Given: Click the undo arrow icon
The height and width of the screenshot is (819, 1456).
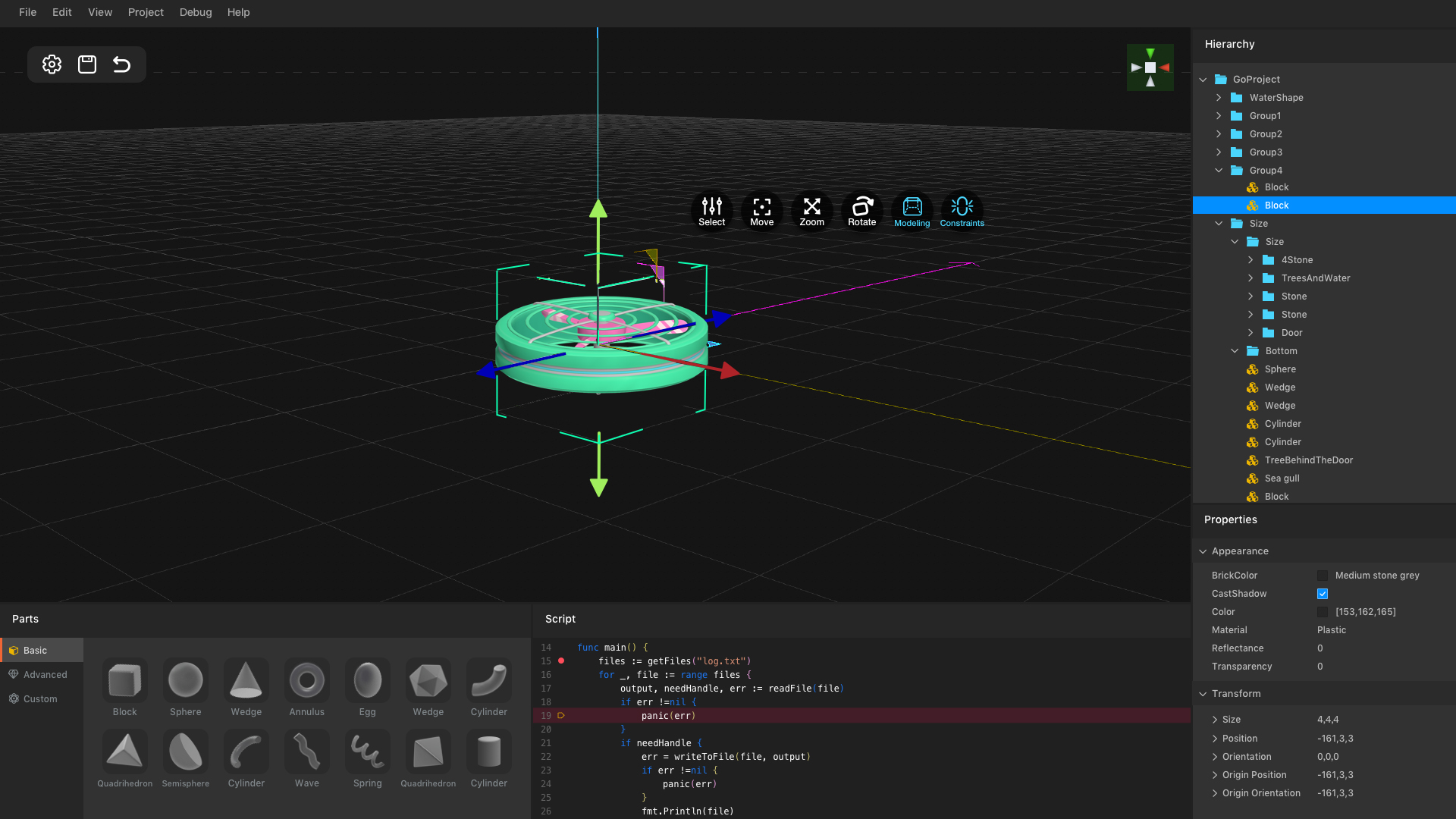Looking at the screenshot, I should tap(121, 64).
